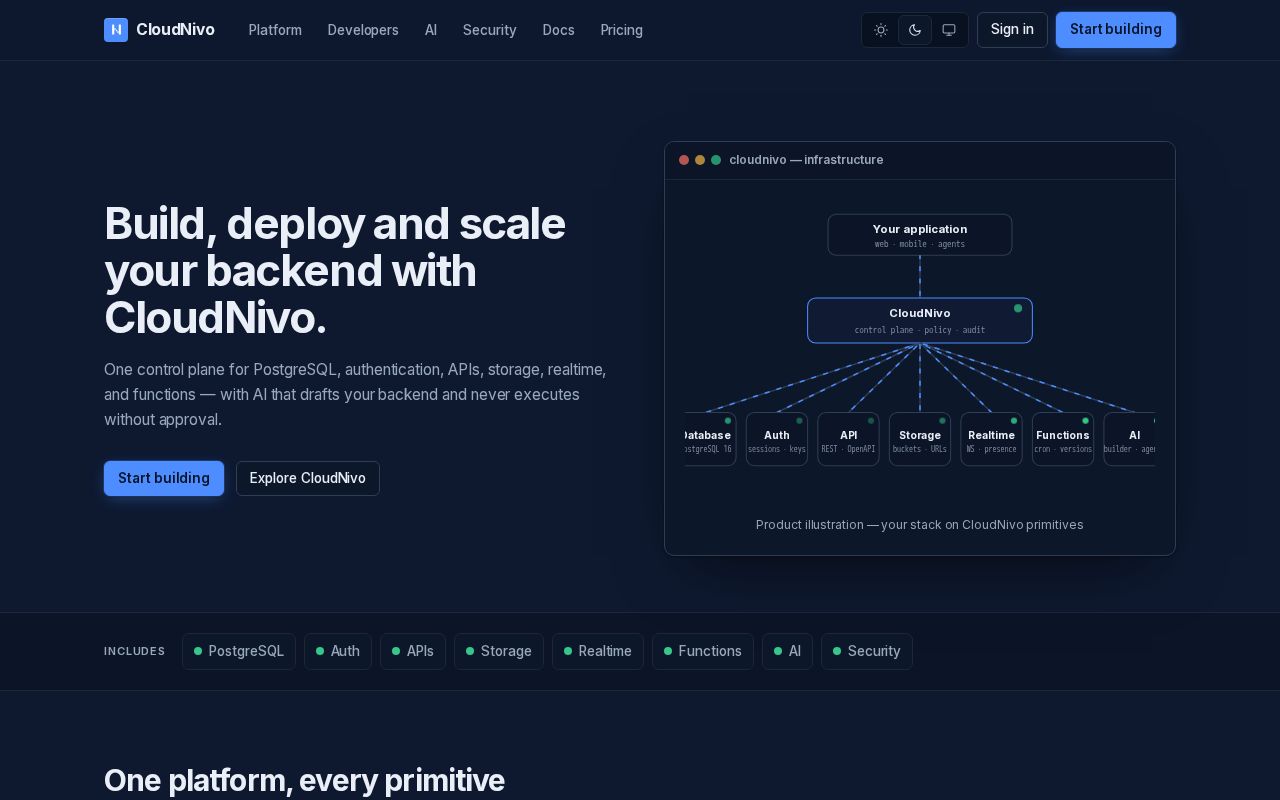1280x800 pixels.
Task: Click the Storage chip in Includes row
Action: pos(499,651)
